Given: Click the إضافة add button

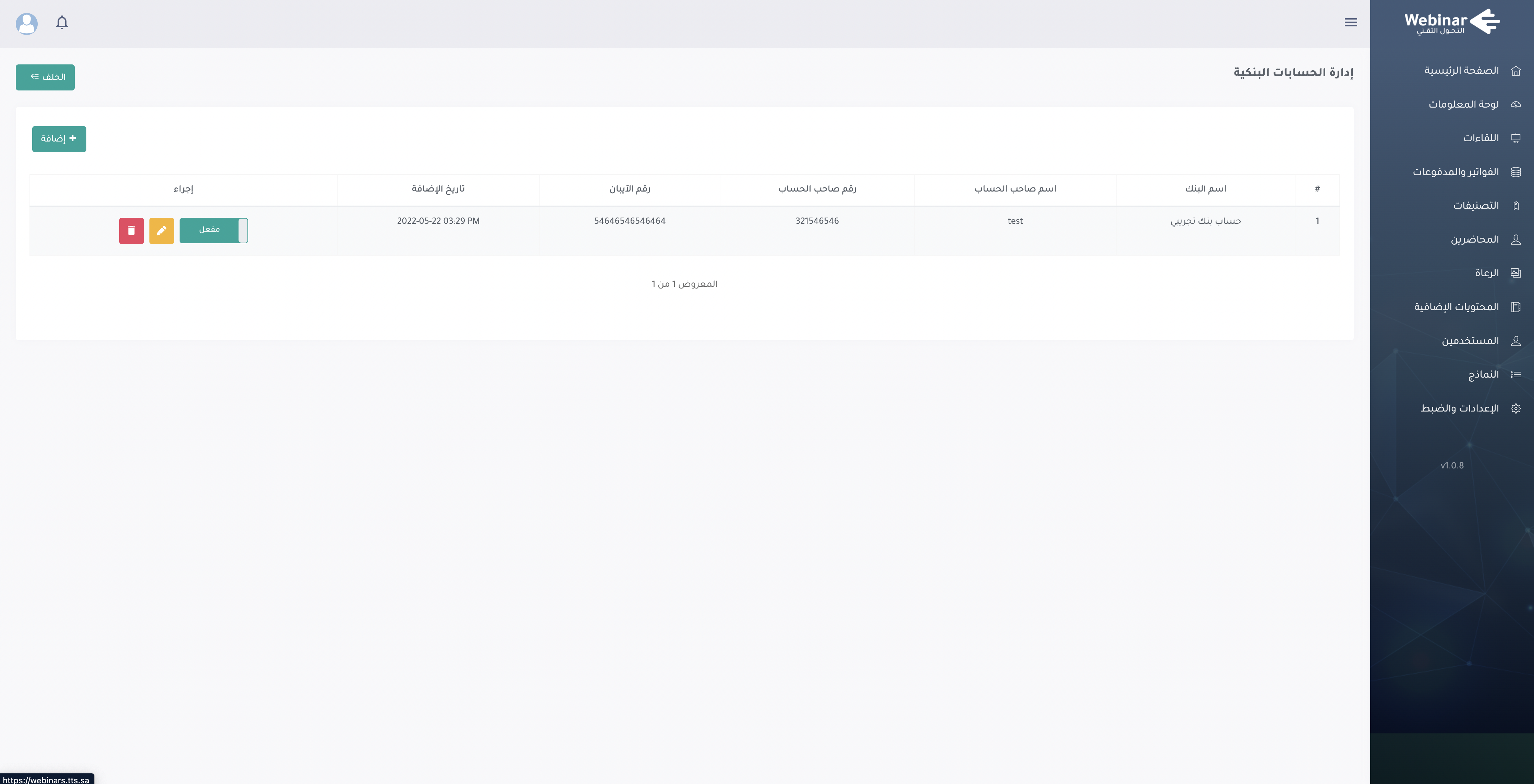Looking at the screenshot, I should click(x=59, y=139).
